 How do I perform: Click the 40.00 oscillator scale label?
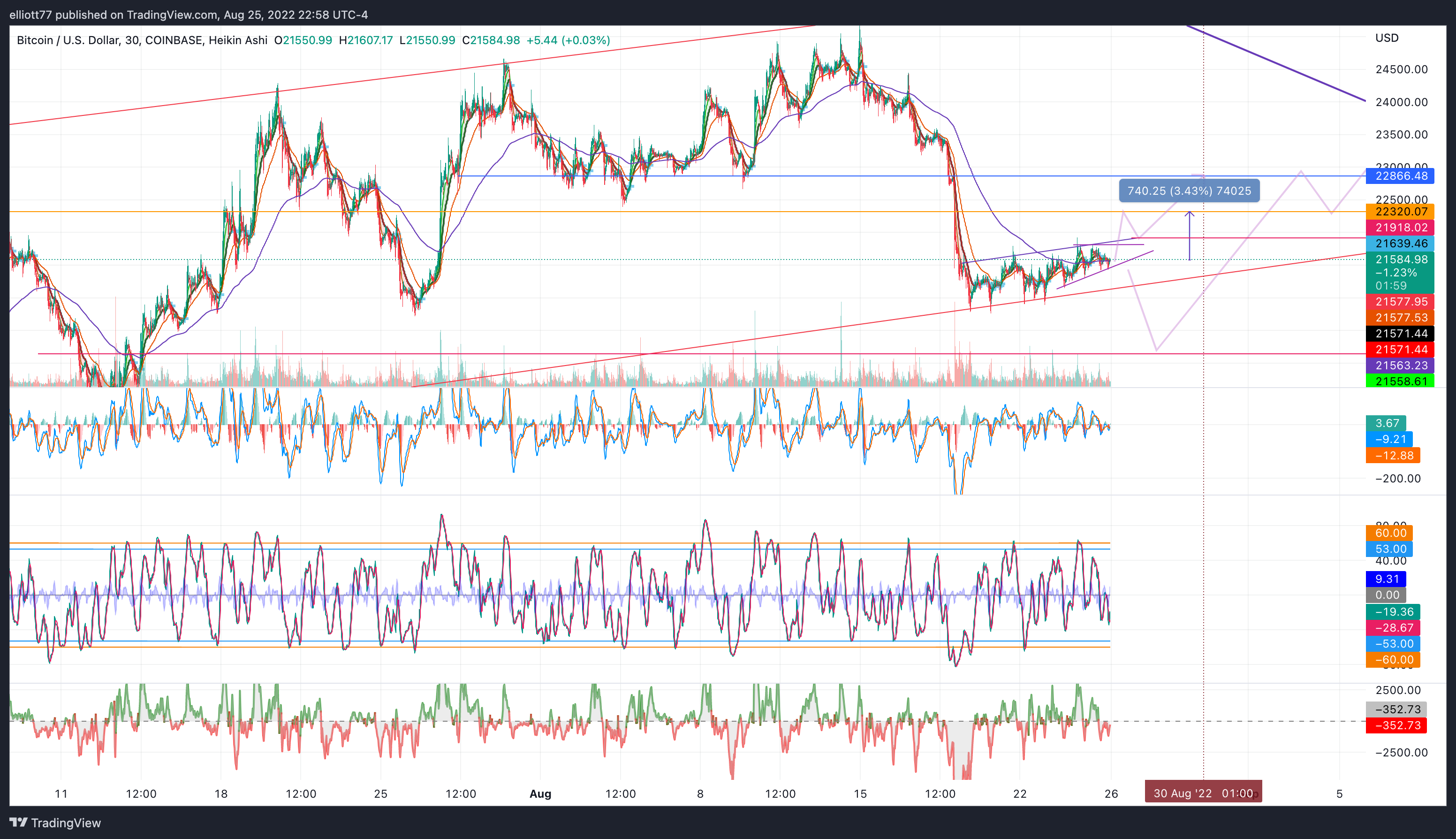click(x=1390, y=561)
